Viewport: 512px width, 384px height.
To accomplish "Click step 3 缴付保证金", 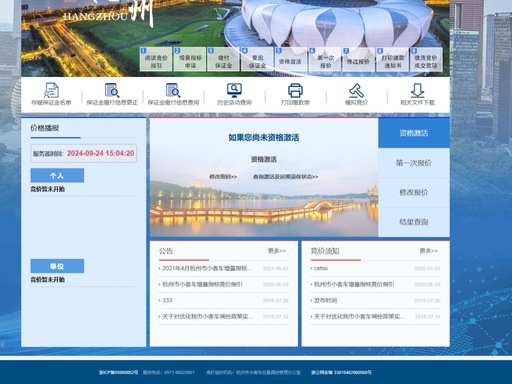I will pyautogui.click(x=224, y=59).
